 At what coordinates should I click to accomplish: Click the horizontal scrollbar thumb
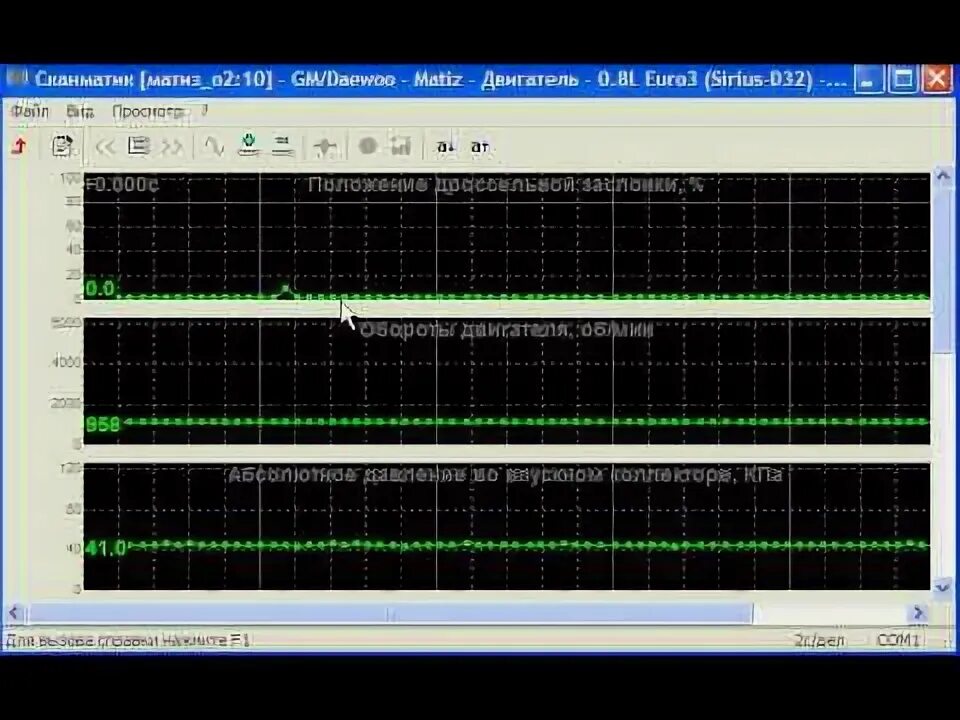pyautogui.click(x=391, y=613)
